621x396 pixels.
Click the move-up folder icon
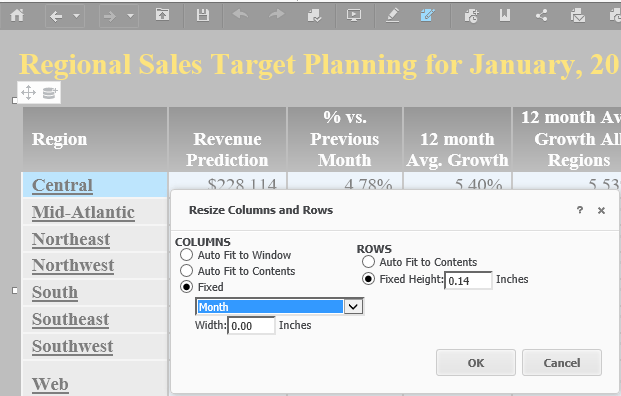(x=162, y=15)
